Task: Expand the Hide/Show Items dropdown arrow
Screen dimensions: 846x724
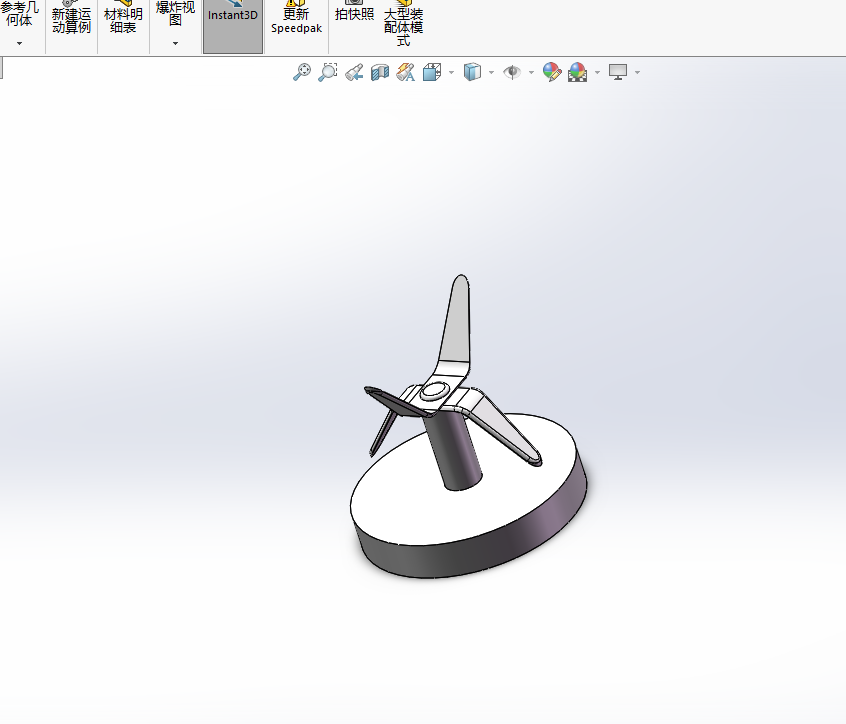Action: click(531, 72)
